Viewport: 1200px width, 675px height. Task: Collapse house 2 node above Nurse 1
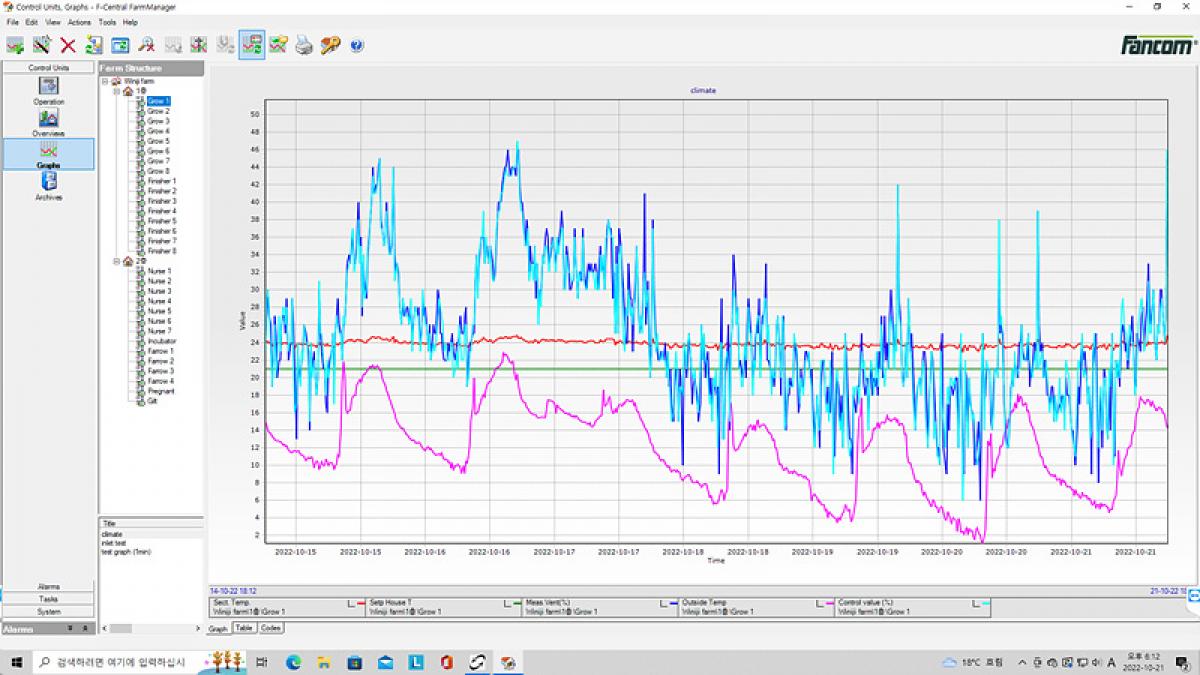pos(116,261)
